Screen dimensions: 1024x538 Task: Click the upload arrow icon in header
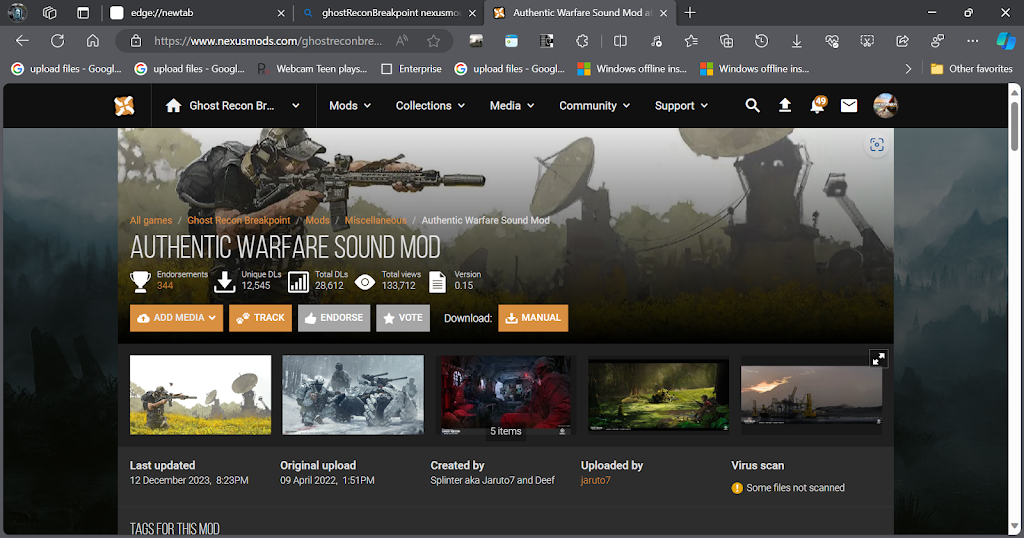point(785,106)
